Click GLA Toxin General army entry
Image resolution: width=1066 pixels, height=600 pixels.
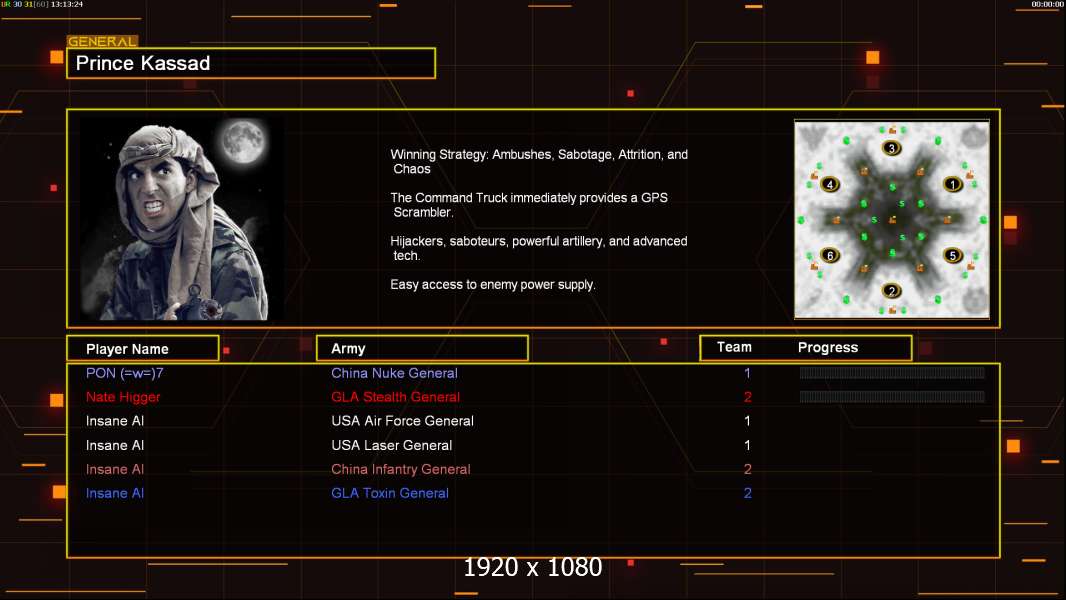coord(390,493)
